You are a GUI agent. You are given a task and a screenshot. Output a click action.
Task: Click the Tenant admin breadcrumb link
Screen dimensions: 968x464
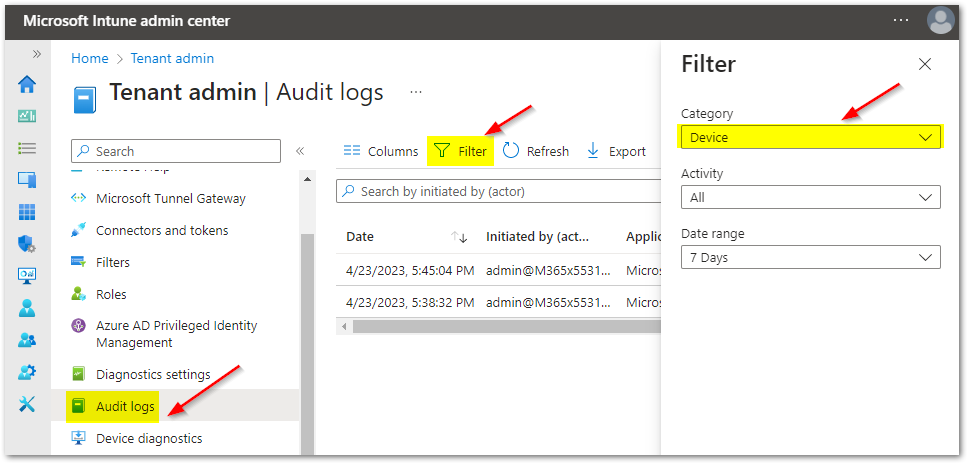[172, 59]
